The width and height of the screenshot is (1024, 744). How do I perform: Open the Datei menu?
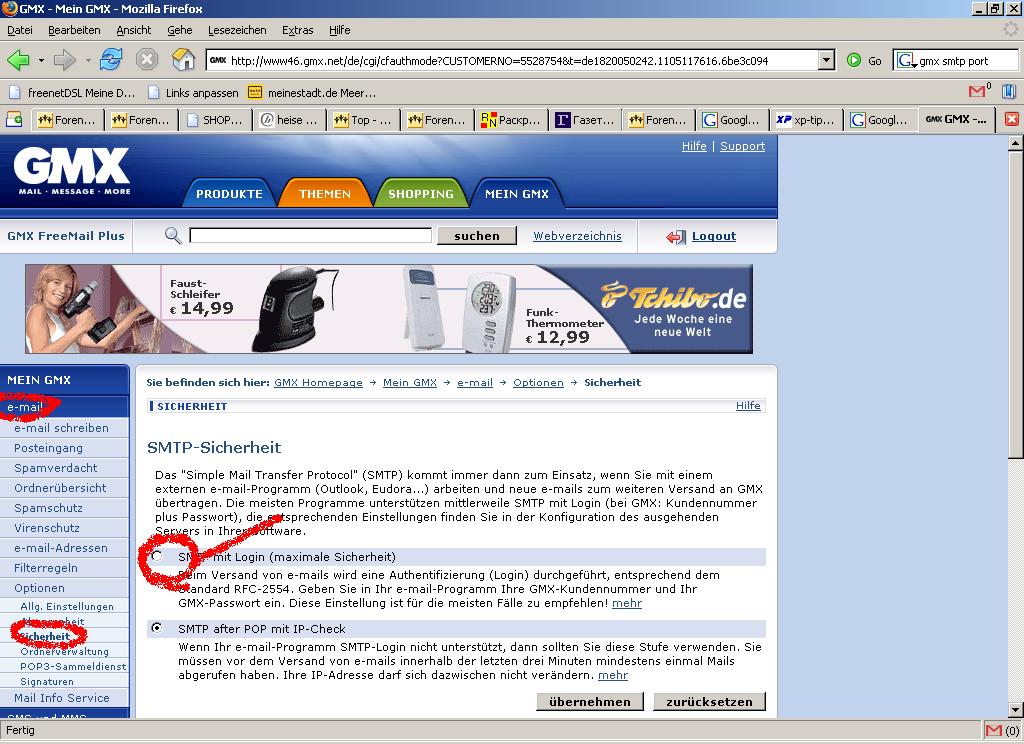pos(20,30)
